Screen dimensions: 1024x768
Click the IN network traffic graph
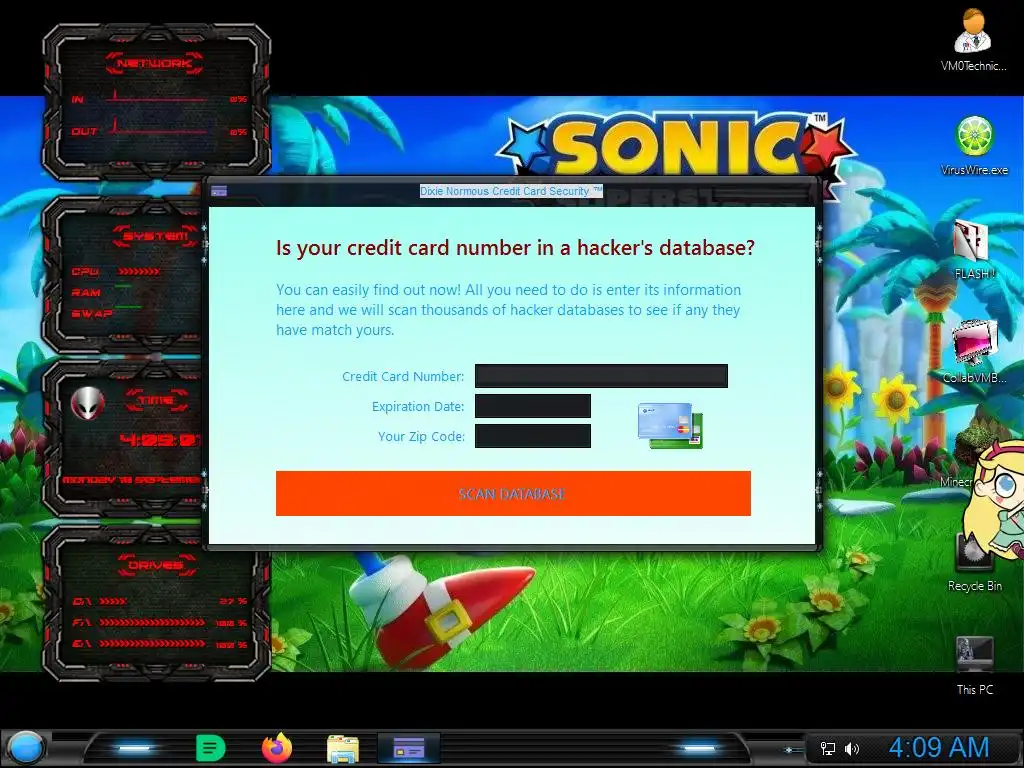(x=159, y=97)
